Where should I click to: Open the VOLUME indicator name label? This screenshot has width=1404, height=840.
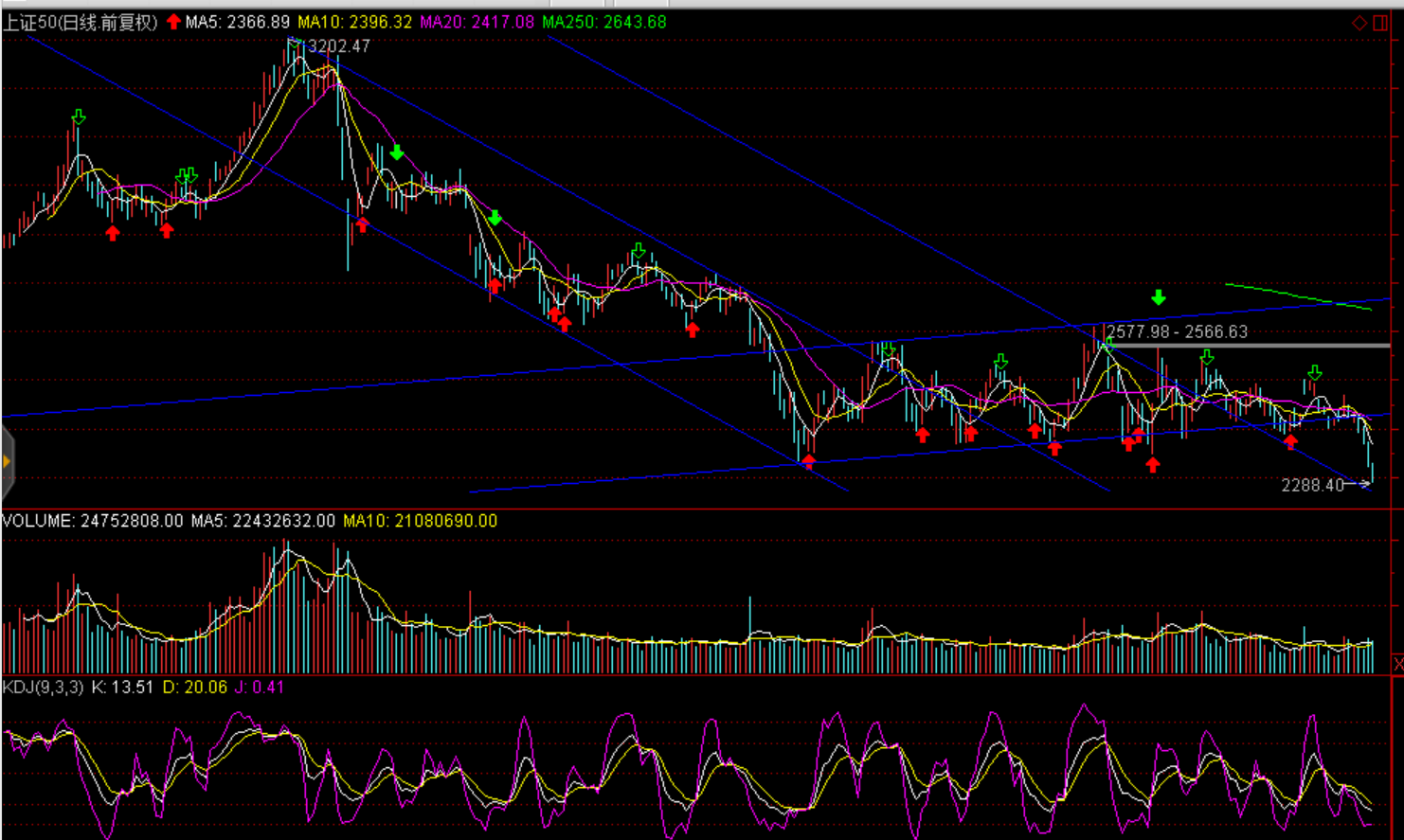(38, 521)
